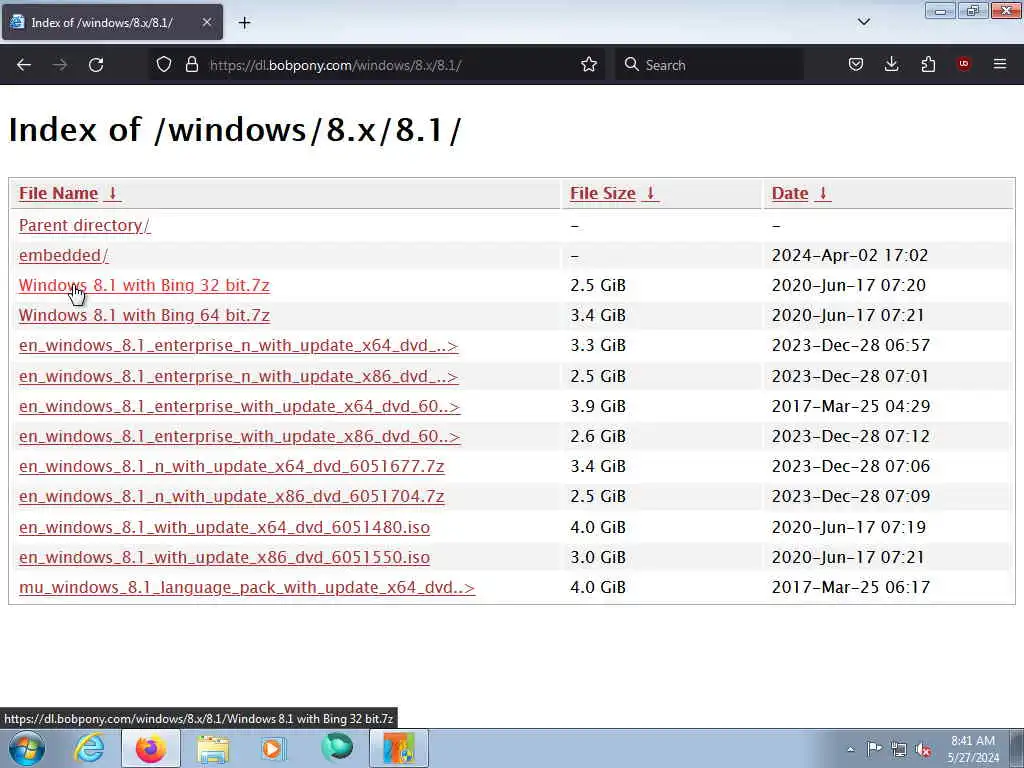Click the 3.0 GiB file size cell
Screen dimensions: 1024x768
[598, 557]
